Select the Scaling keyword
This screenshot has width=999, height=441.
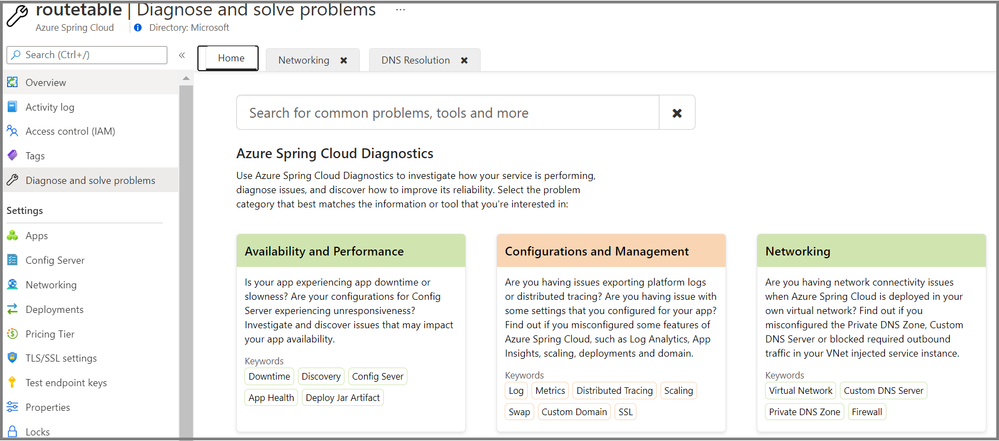[x=679, y=391]
